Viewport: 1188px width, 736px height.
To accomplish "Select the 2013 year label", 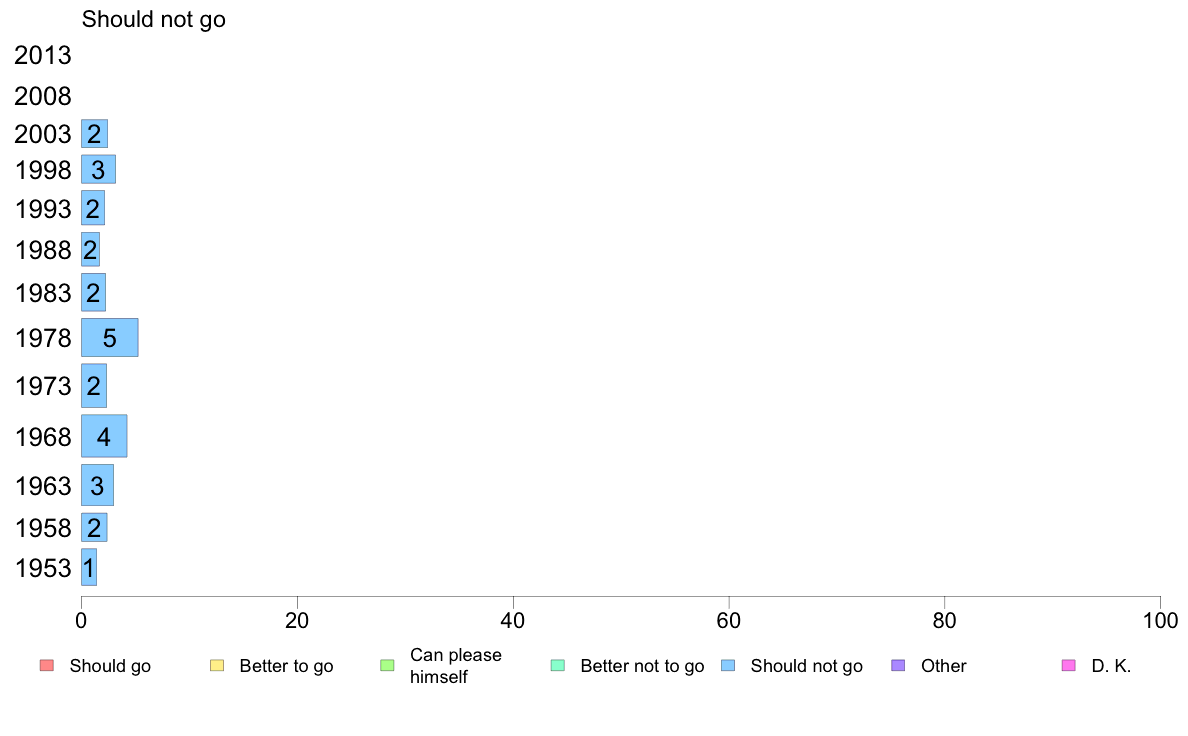I will (42, 55).
